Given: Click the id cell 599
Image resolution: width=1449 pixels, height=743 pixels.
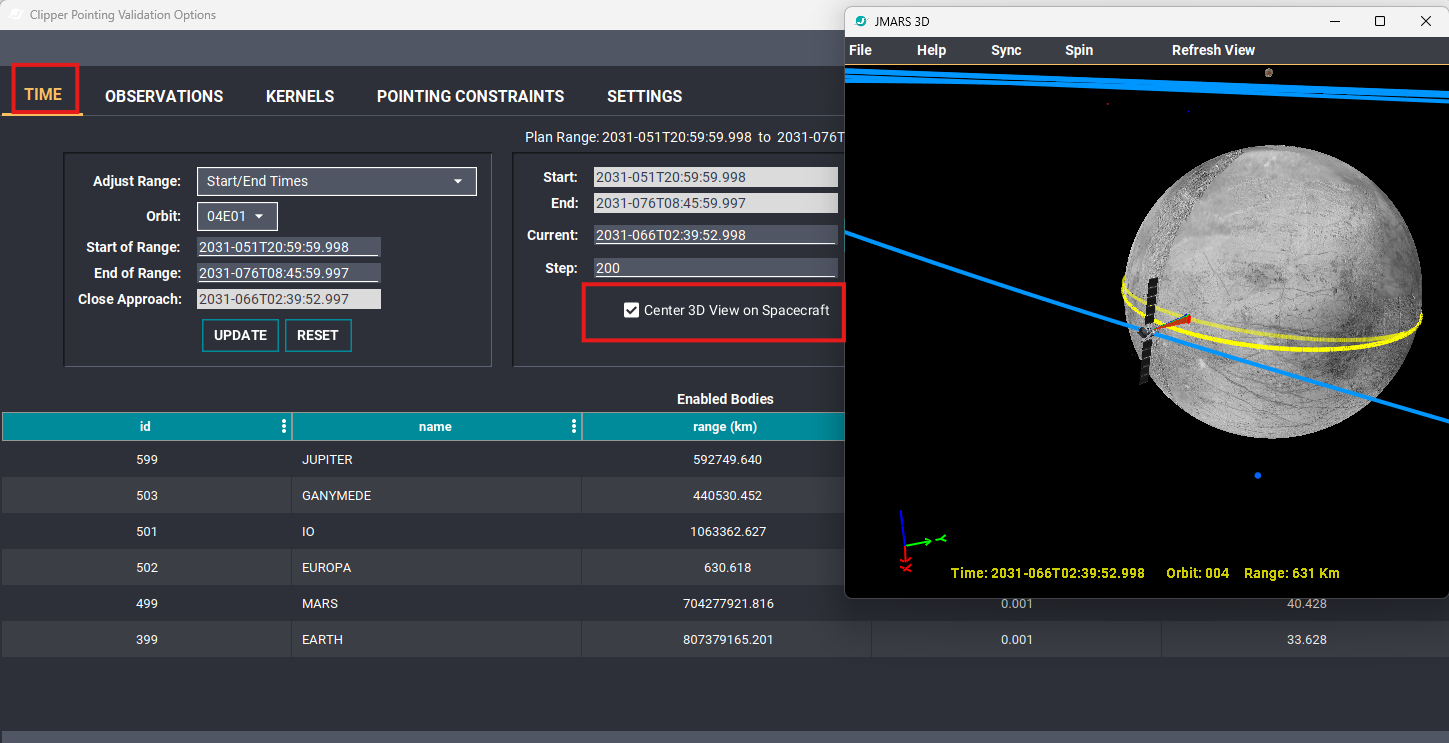Looking at the screenshot, I should (147, 460).
